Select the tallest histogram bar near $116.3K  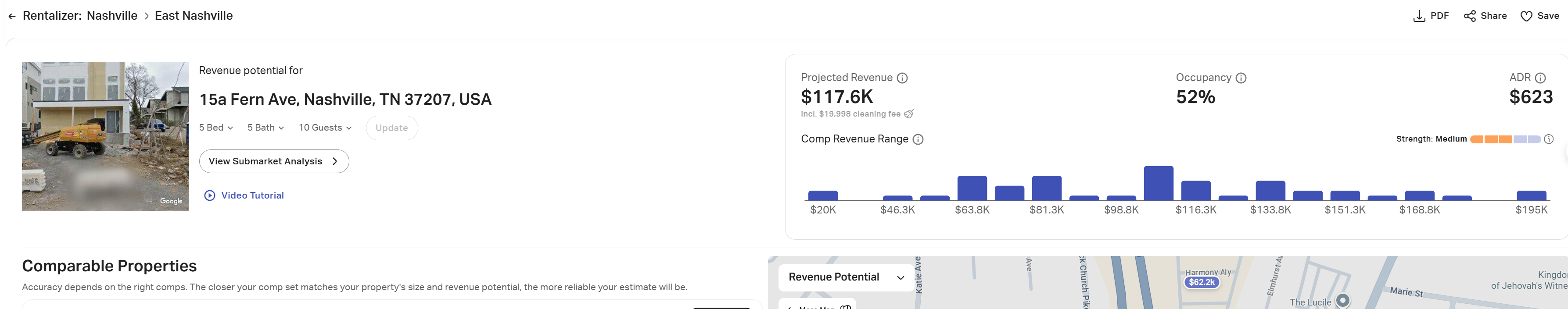tap(1159, 183)
